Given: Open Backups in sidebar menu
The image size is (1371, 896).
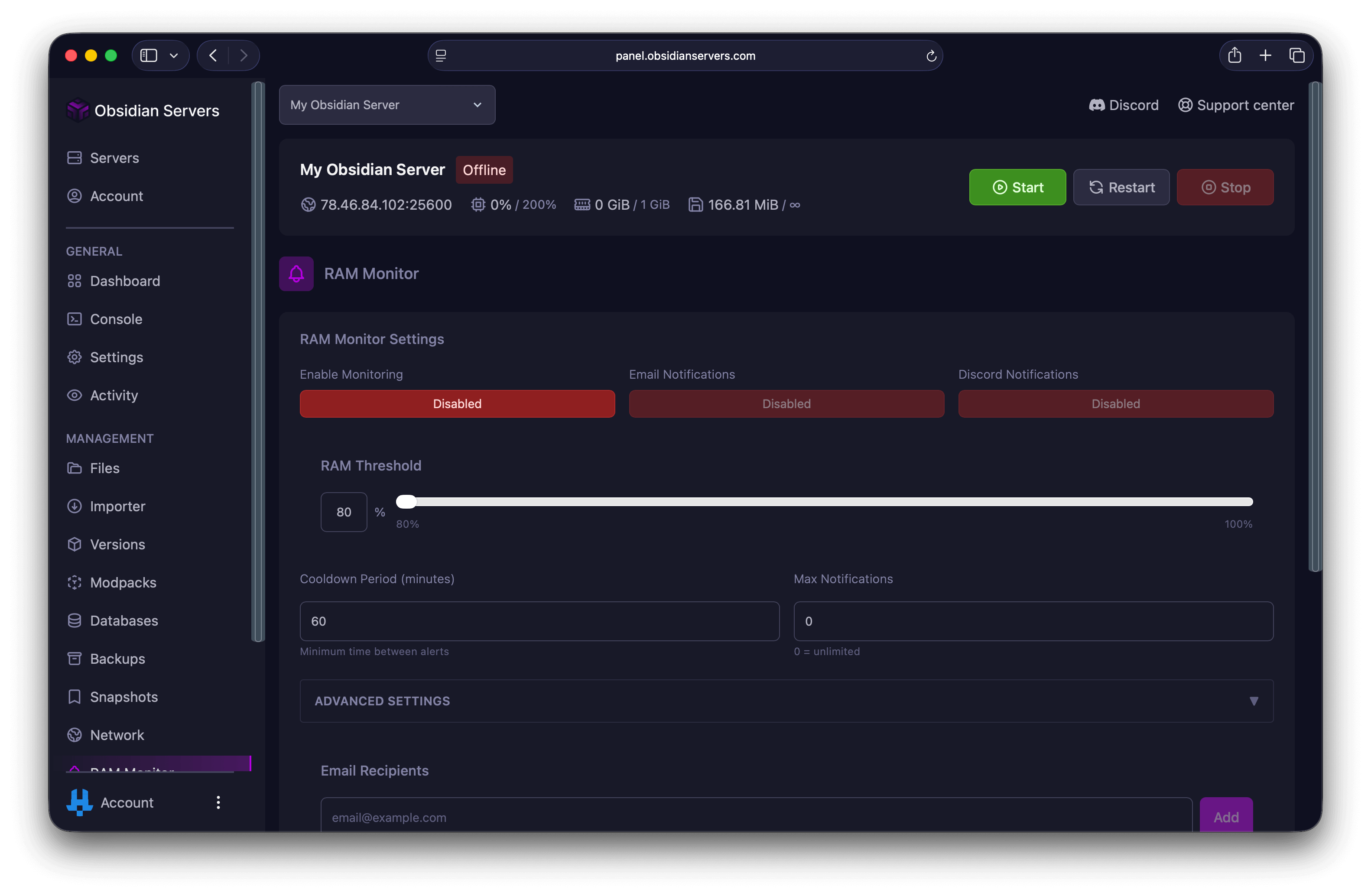Looking at the screenshot, I should click(117, 659).
